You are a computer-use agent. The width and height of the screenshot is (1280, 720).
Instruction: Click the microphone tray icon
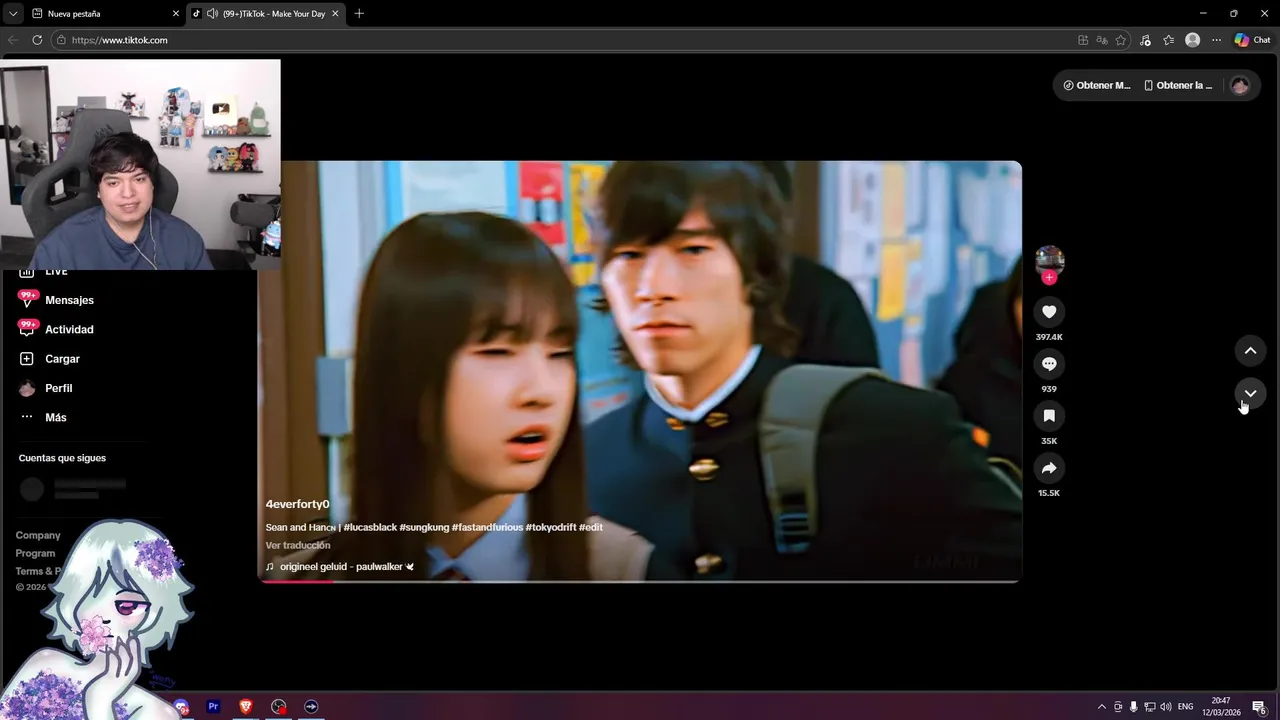tap(1133, 706)
